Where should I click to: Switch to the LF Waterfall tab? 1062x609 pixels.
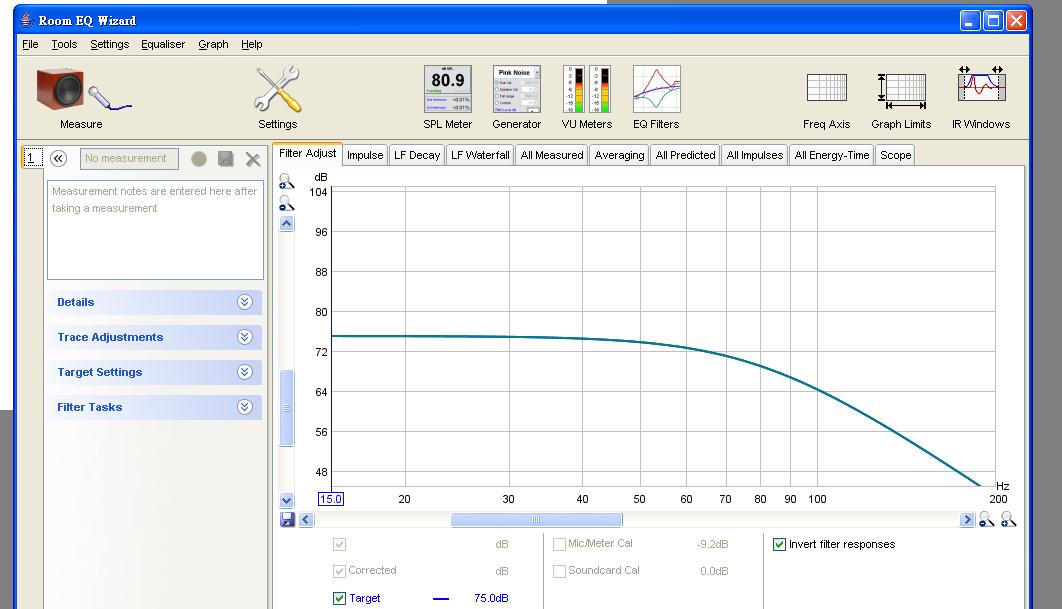click(480, 155)
